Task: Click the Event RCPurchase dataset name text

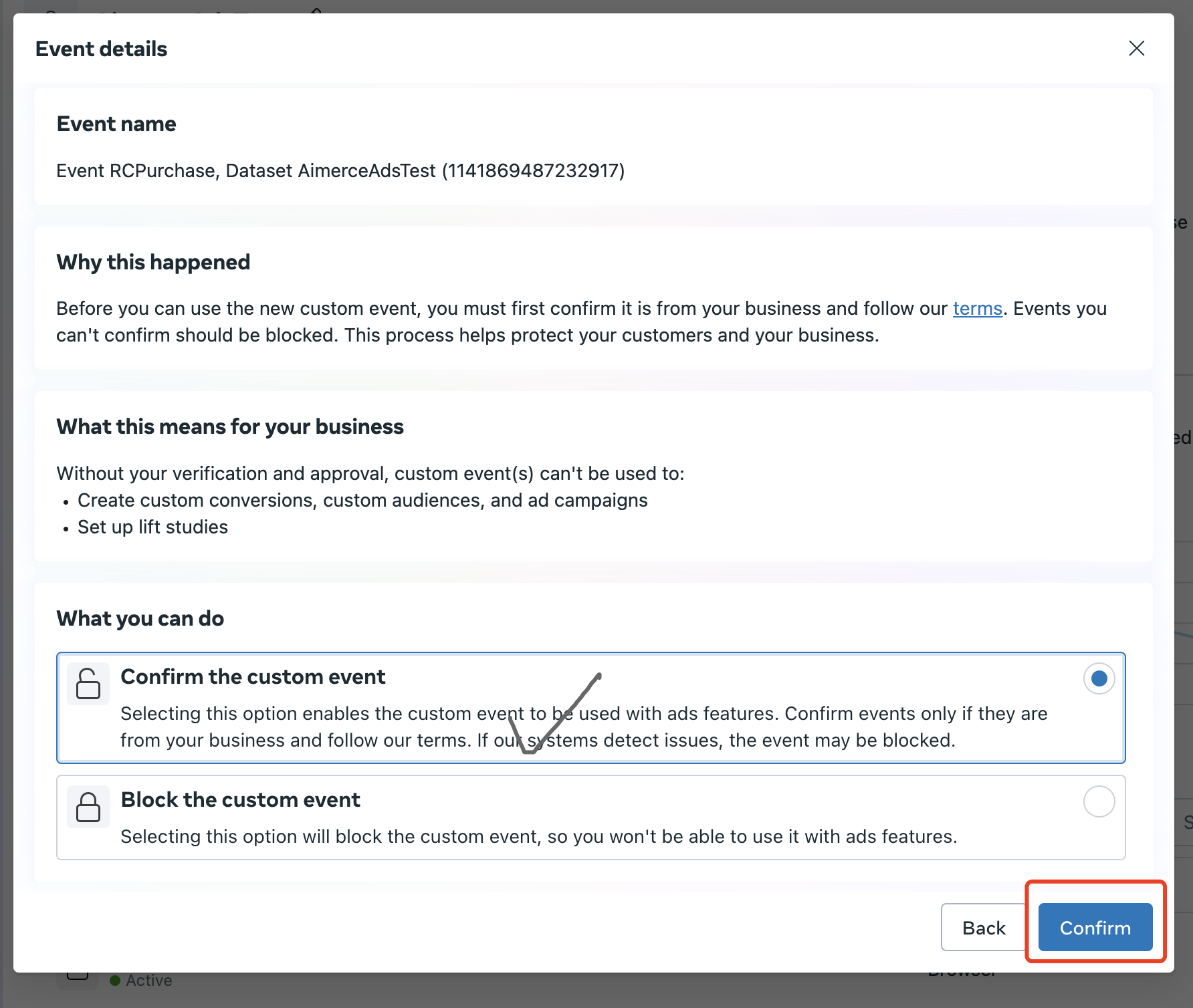Action: coord(340,171)
